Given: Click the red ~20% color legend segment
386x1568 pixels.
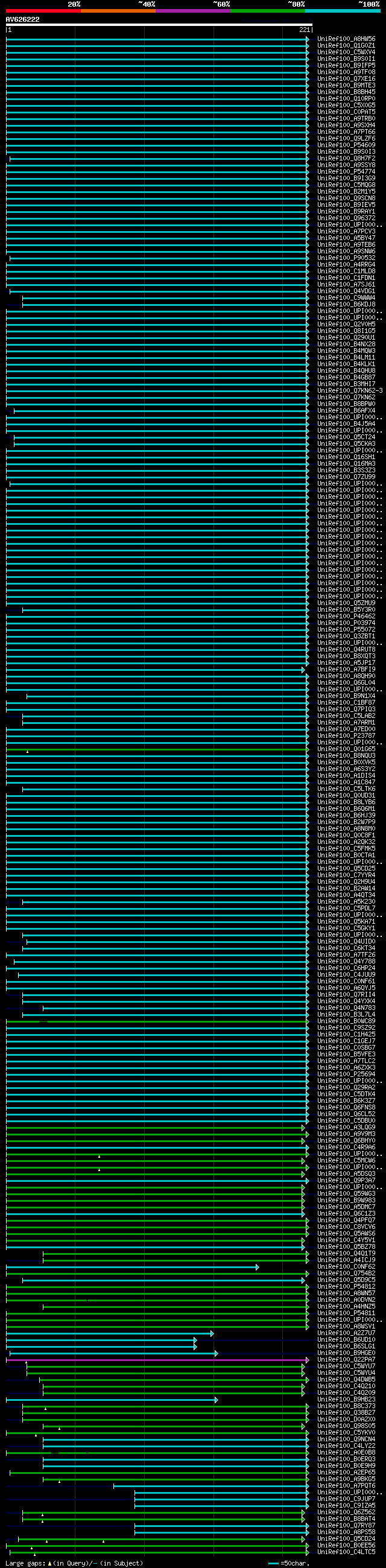Looking at the screenshot, I should coord(43,11).
